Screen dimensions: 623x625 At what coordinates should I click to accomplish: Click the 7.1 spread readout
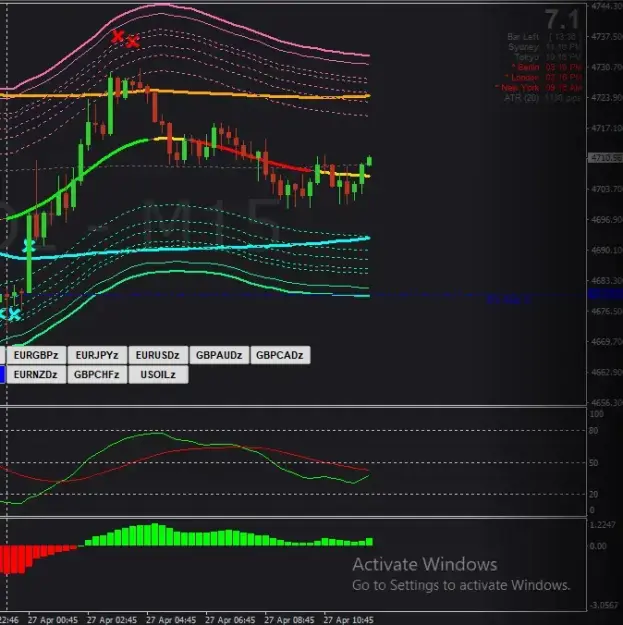(x=562, y=20)
